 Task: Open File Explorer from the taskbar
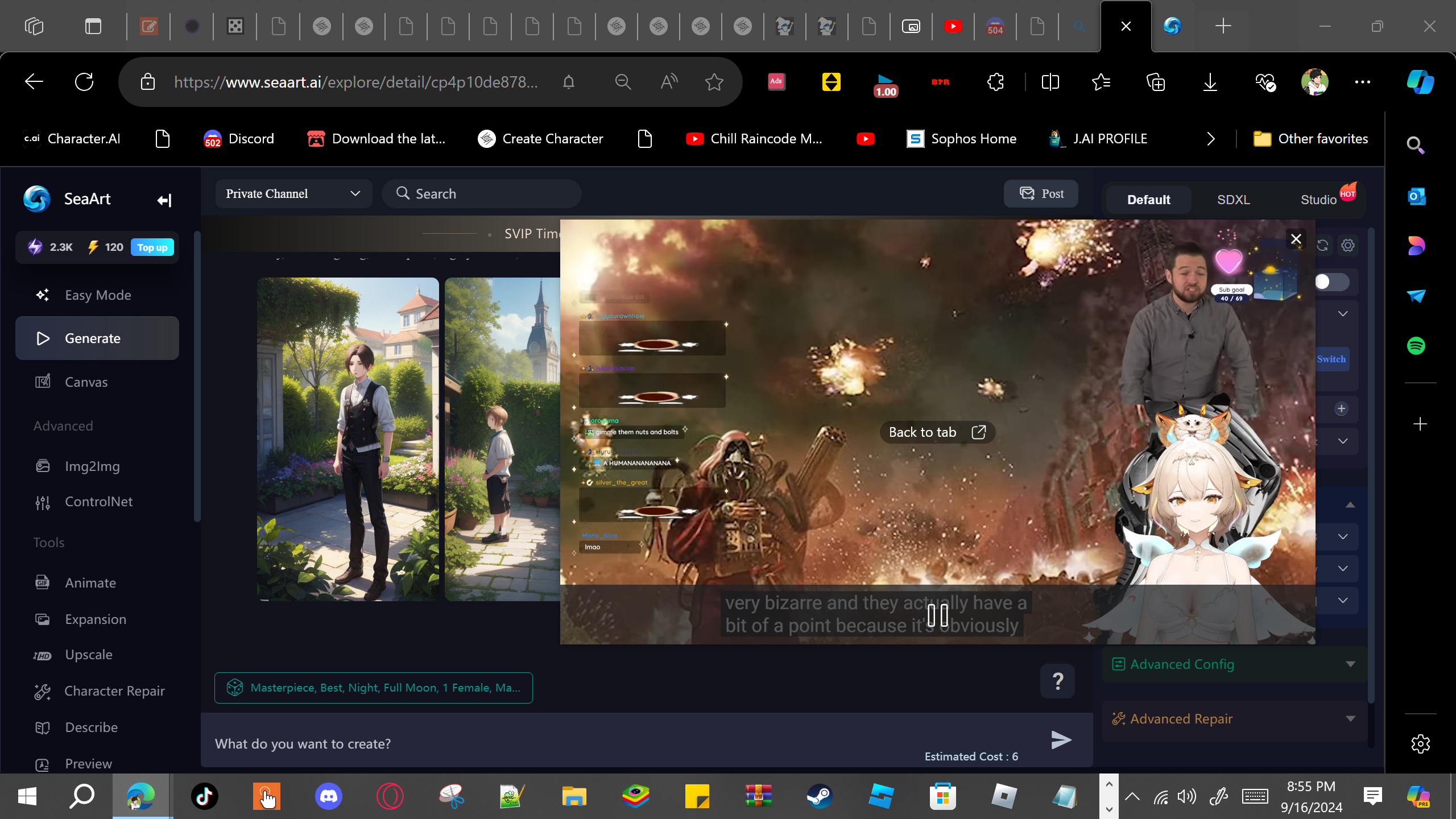(x=574, y=796)
